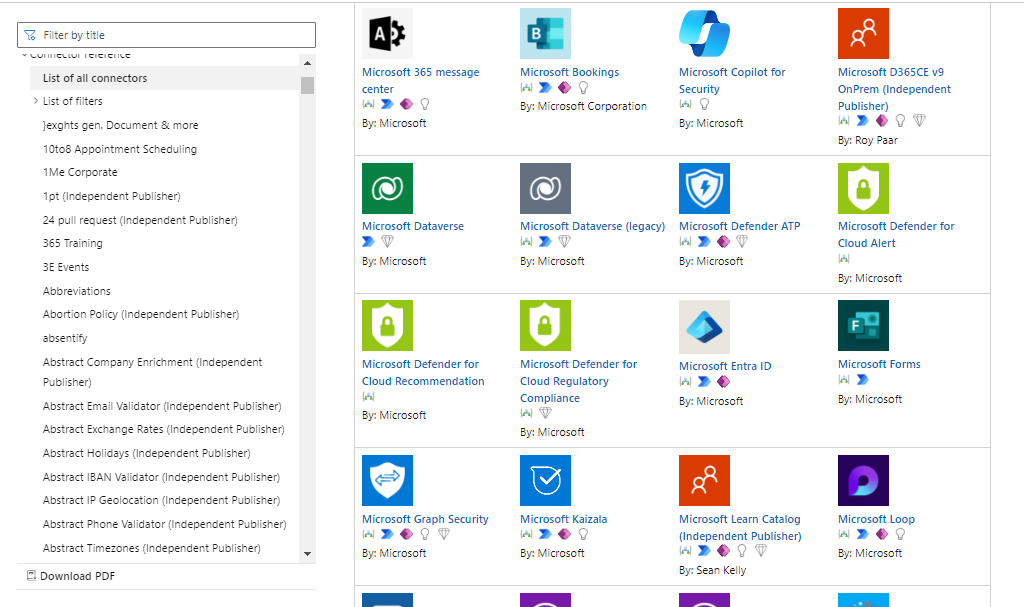This screenshot has height=607, width=1024.
Task: Open 1Me Corporate in the sidebar
Action: (x=80, y=172)
